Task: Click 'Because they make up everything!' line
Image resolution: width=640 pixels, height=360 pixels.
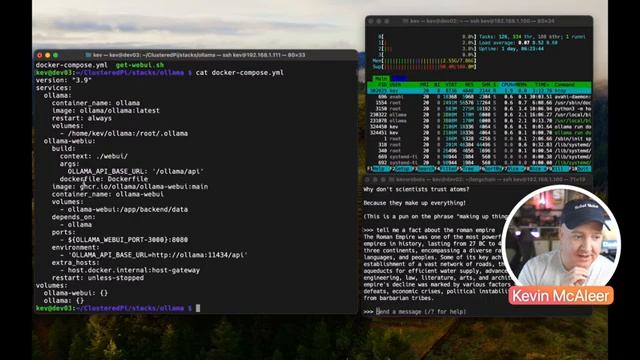Action: click(x=414, y=203)
